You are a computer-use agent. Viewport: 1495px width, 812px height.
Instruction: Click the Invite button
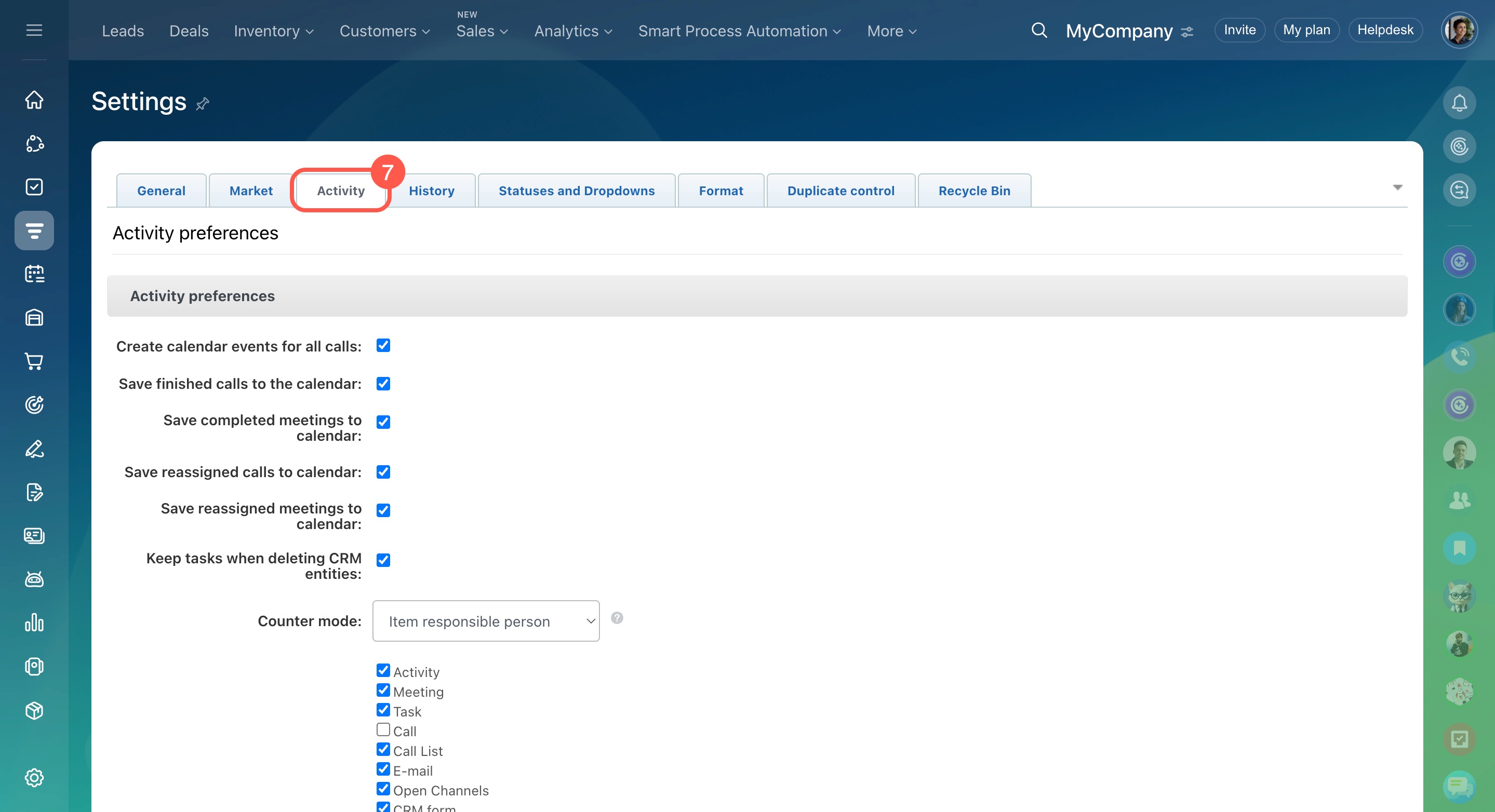pos(1239,30)
